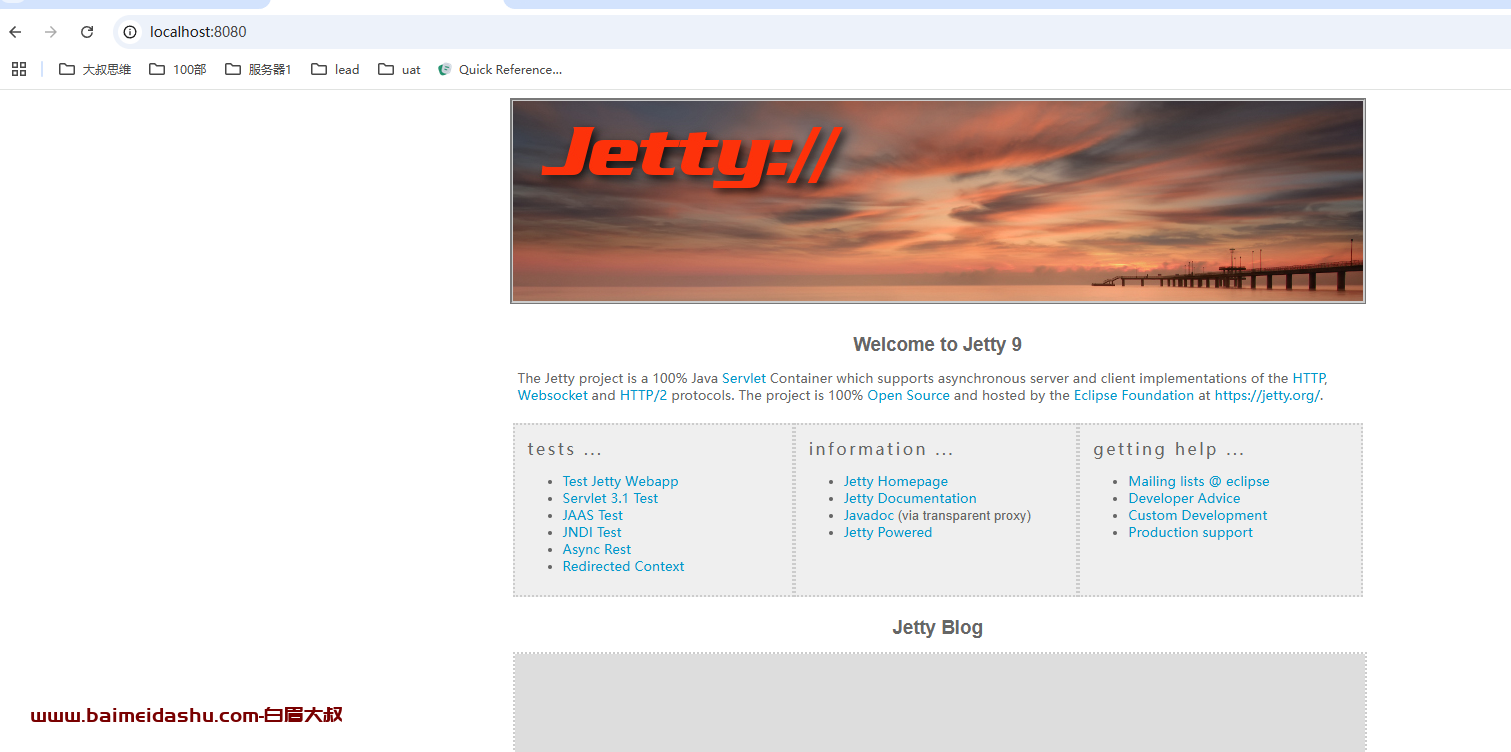View site information icon in address bar
1511x752 pixels.
click(130, 32)
